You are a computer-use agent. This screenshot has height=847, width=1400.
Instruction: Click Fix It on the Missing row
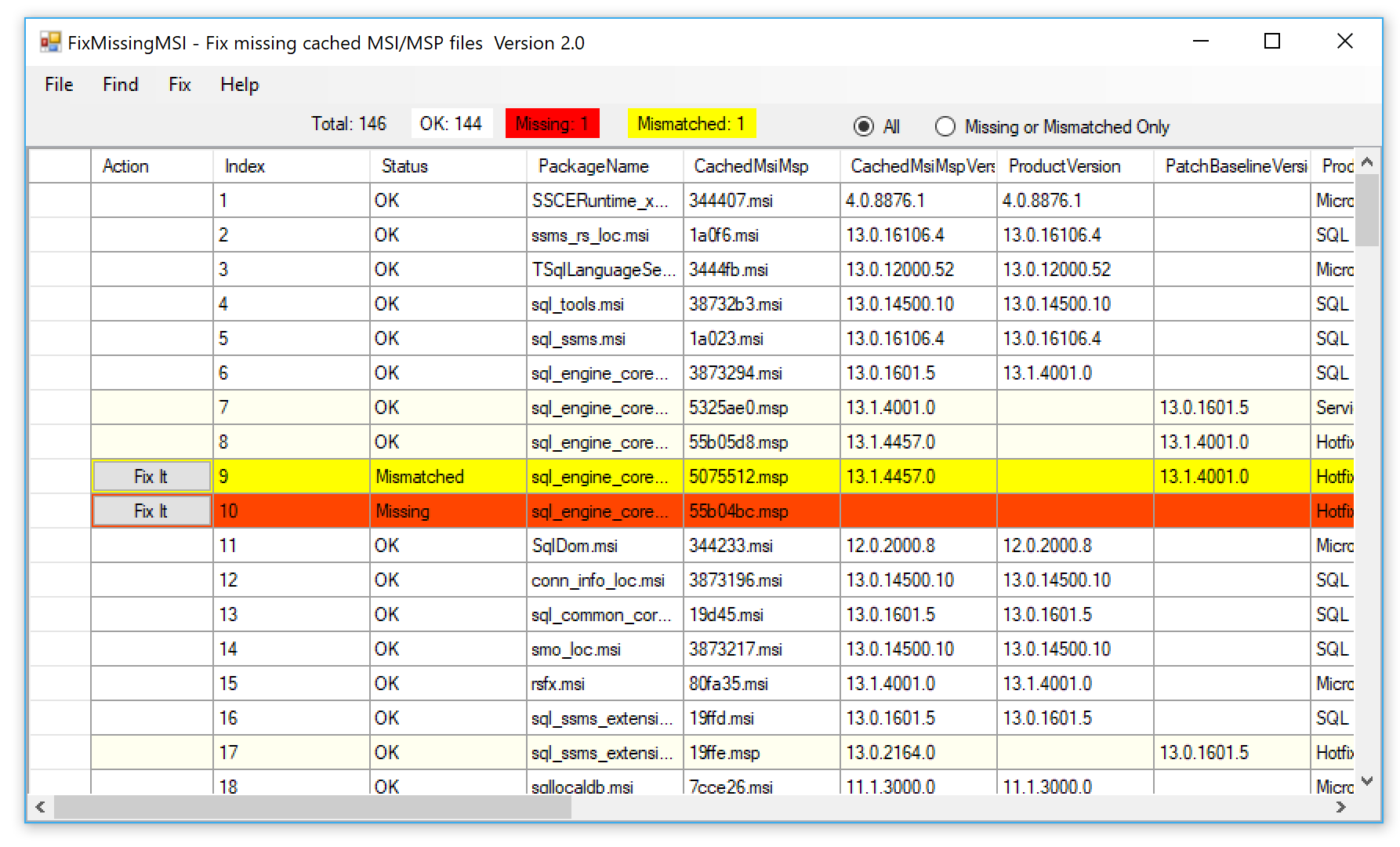tap(151, 511)
